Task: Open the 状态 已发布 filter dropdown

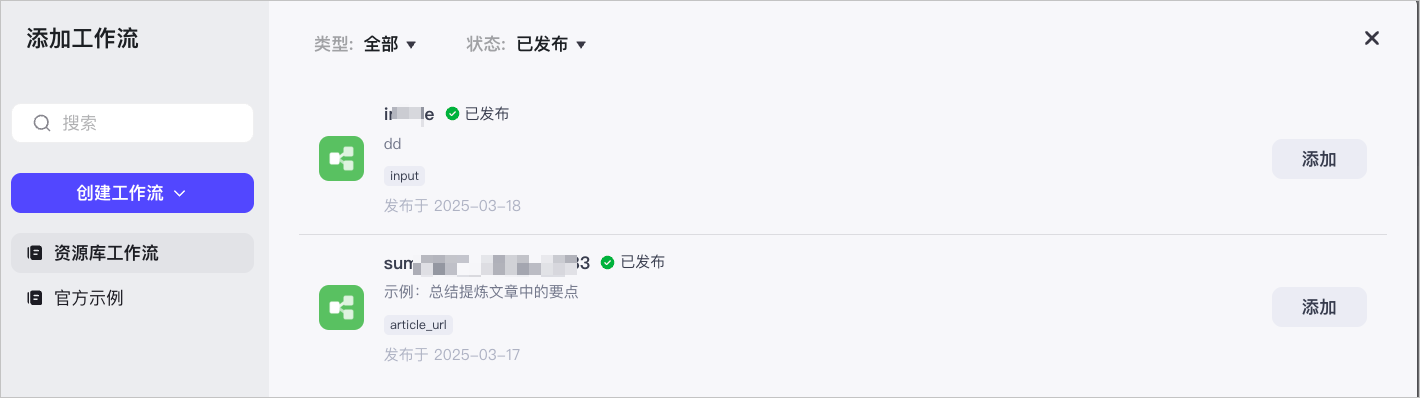Action: pyautogui.click(x=551, y=44)
